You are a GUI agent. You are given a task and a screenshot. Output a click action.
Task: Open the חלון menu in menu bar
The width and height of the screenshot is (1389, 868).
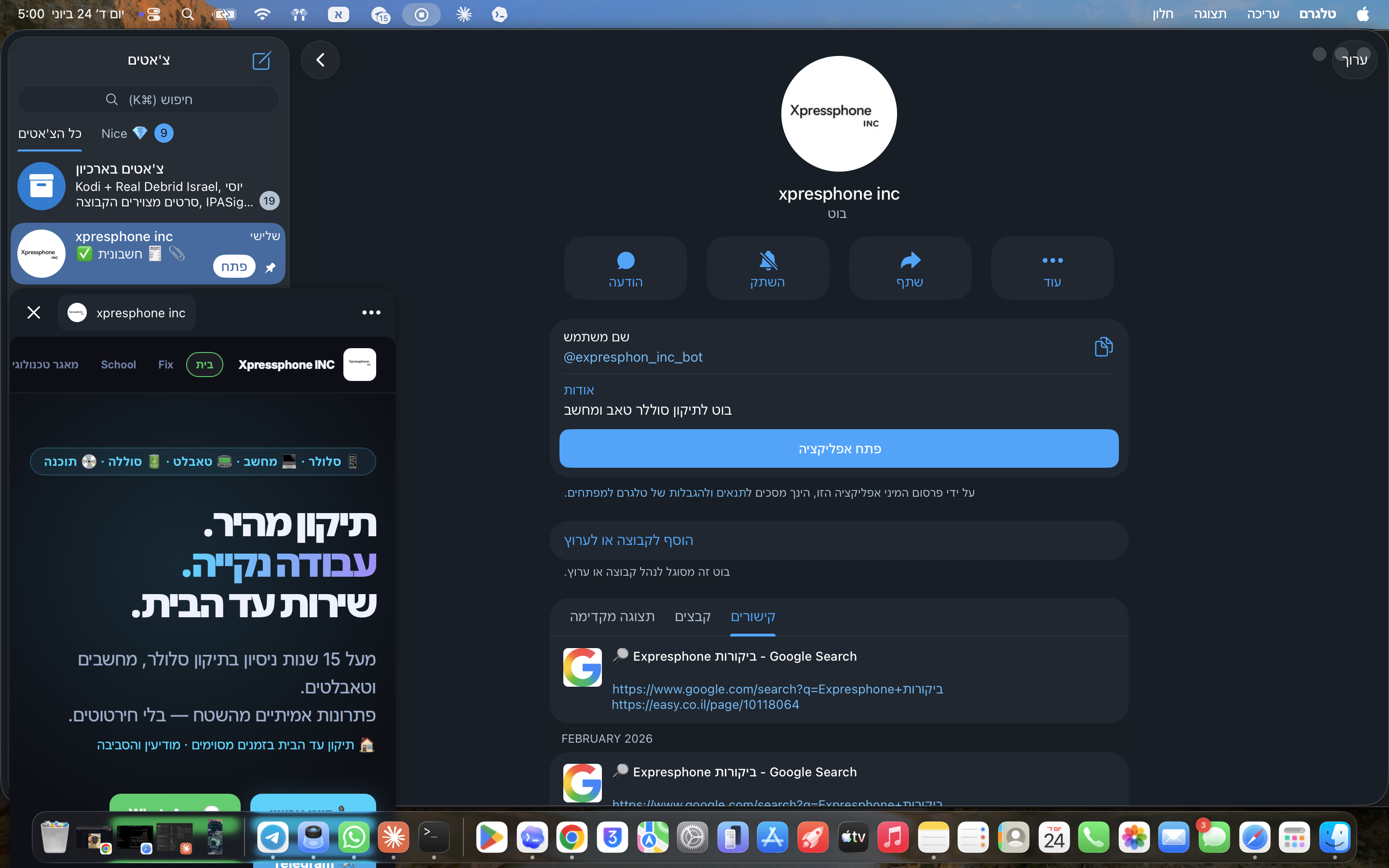(1162, 14)
